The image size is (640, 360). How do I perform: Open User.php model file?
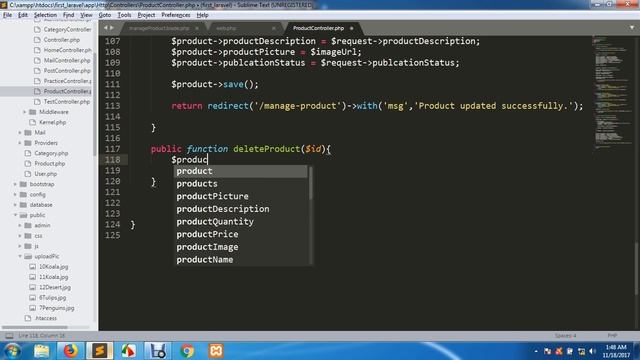click(45, 174)
